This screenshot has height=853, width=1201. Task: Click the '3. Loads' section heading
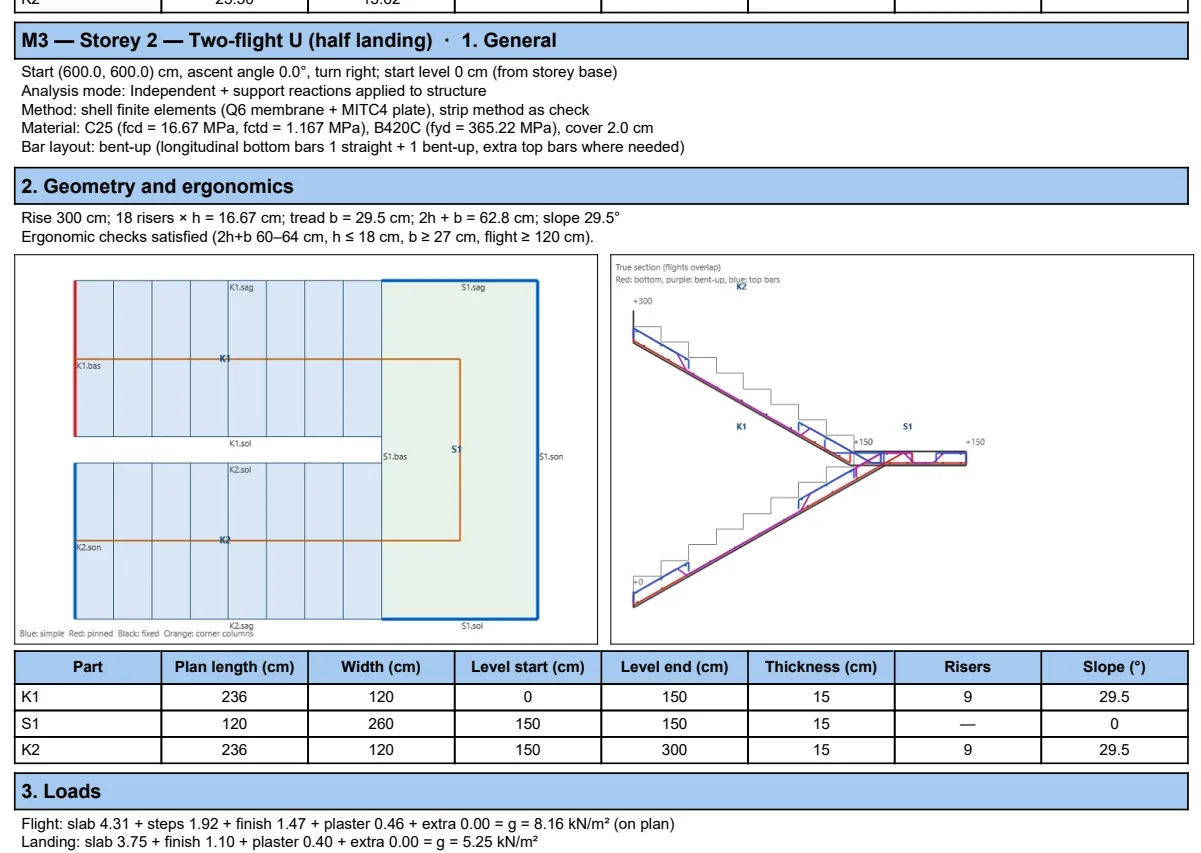pyautogui.click(x=600, y=792)
